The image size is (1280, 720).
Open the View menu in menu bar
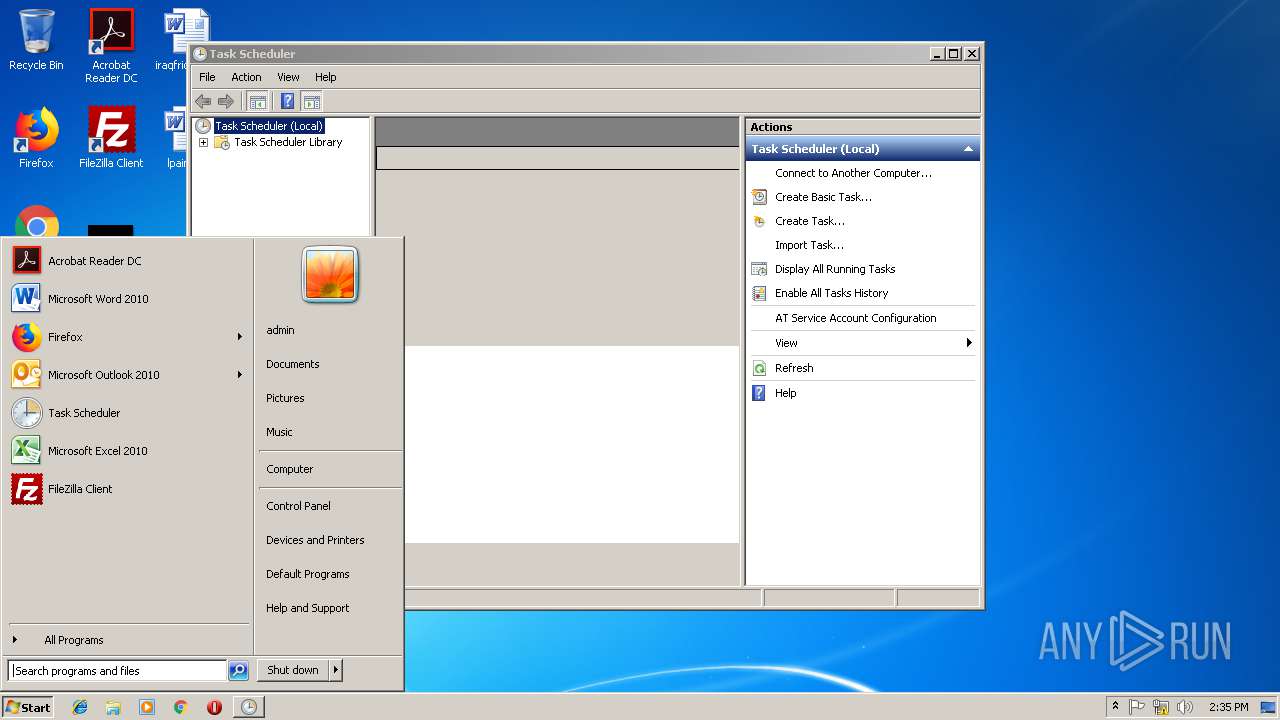(288, 77)
